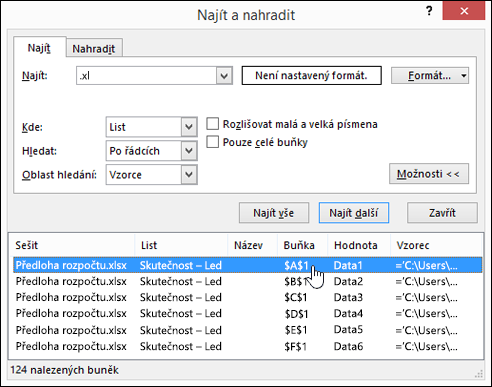Select the result row with cell $E$1
Screen dimensions: 492x387
pos(247,330)
